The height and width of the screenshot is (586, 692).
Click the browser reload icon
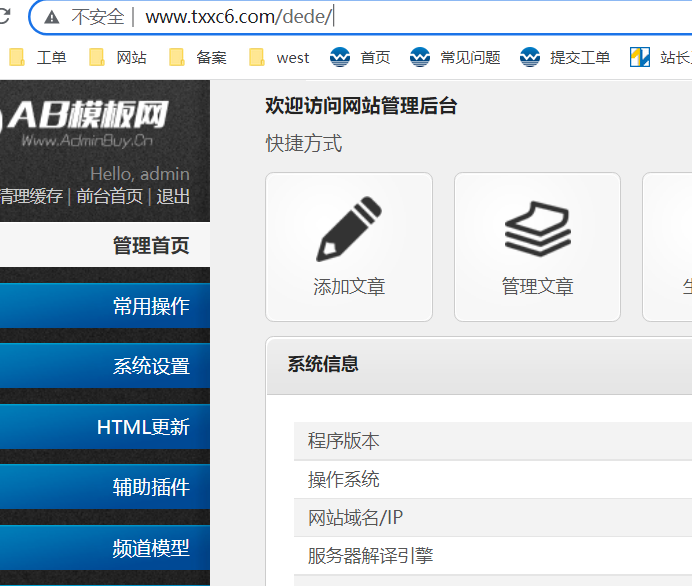(x=4, y=16)
